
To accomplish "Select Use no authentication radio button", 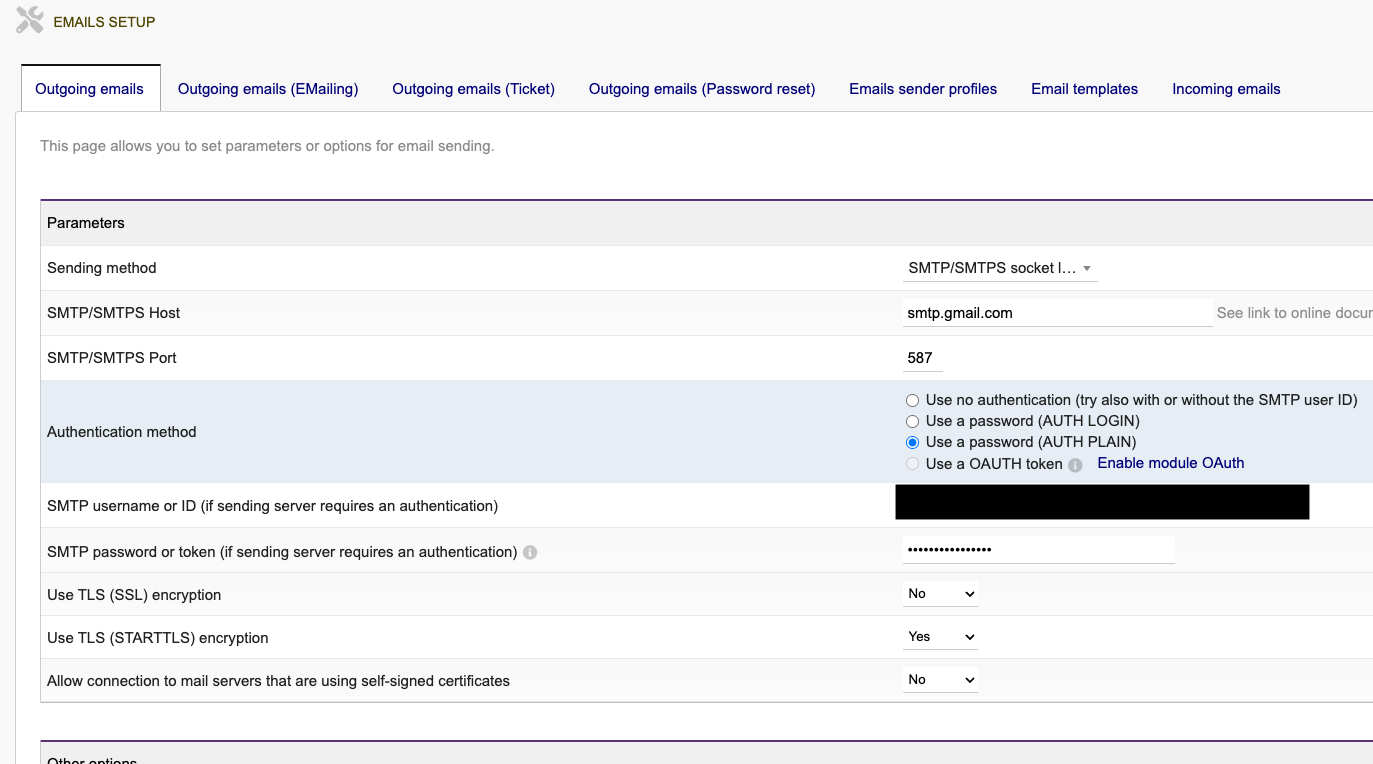I will click(912, 400).
